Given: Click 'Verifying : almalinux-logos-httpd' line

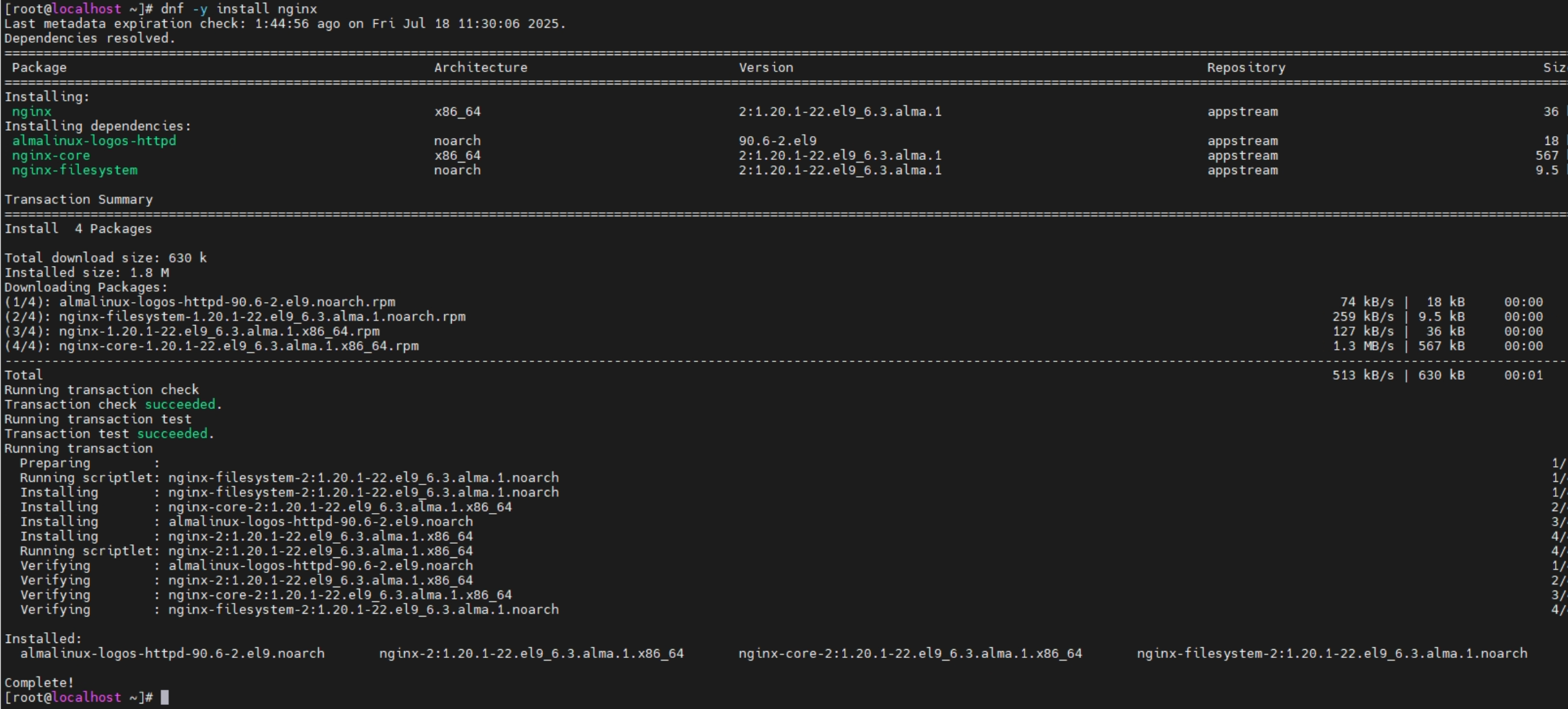Looking at the screenshot, I should coord(246,566).
